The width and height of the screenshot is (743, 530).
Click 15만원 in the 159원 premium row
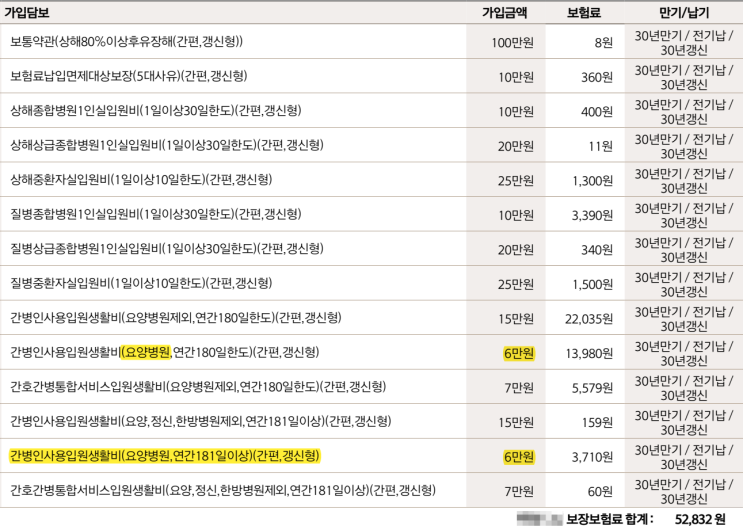pos(516,422)
